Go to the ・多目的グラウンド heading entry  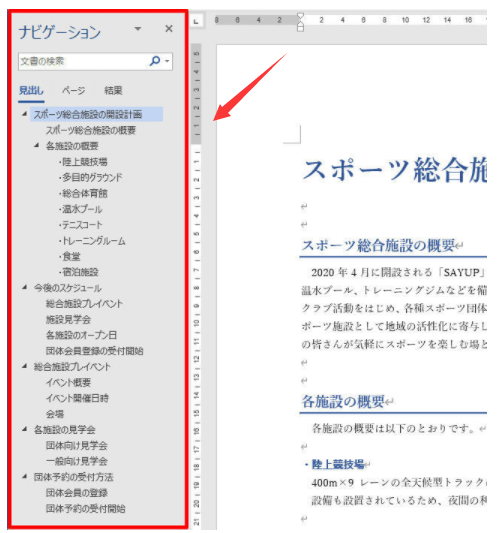(x=90, y=177)
